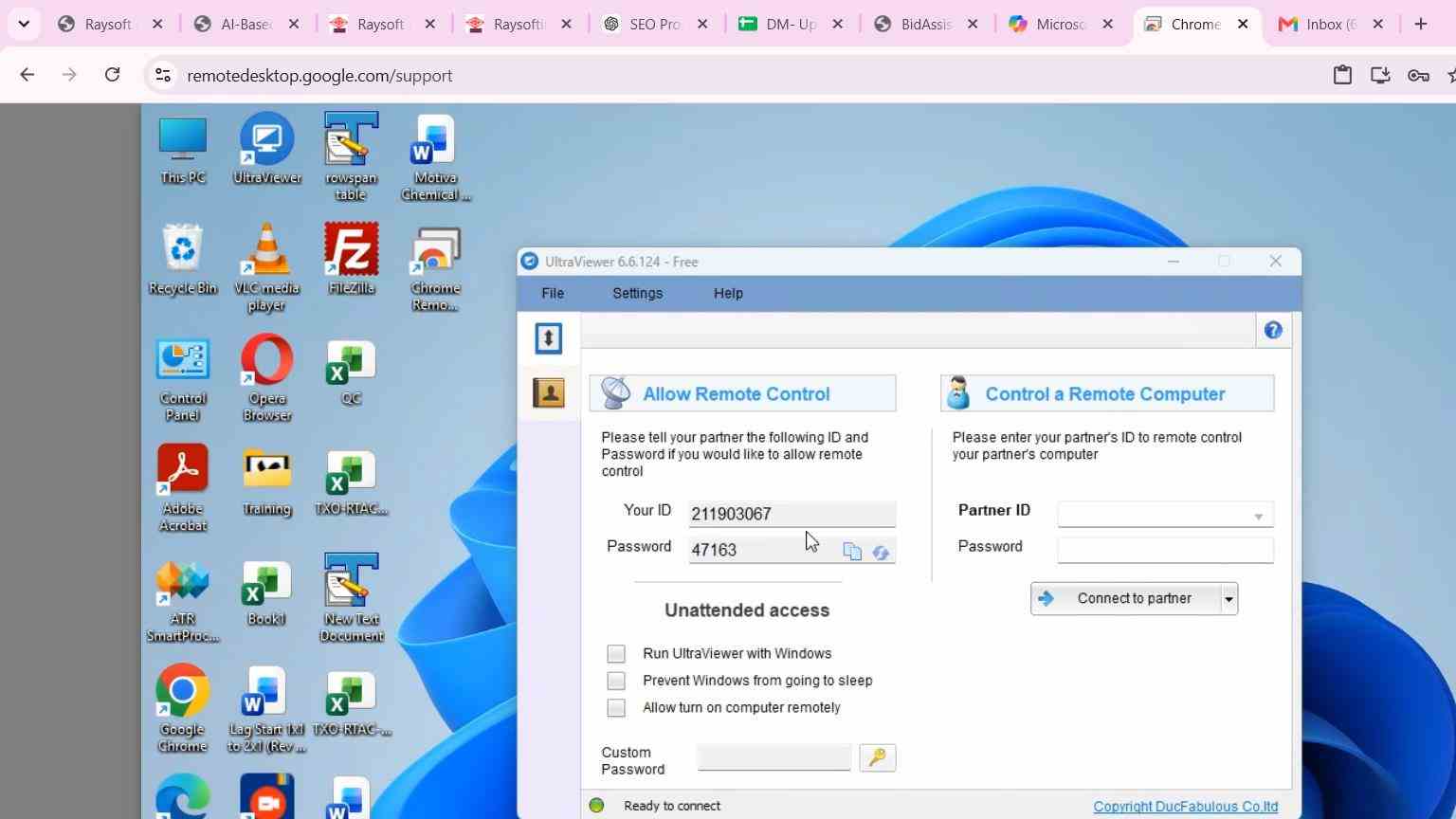1456x819 pixels.
Task: Click the Connect to partner button
Action: (x=1125, y=599)
